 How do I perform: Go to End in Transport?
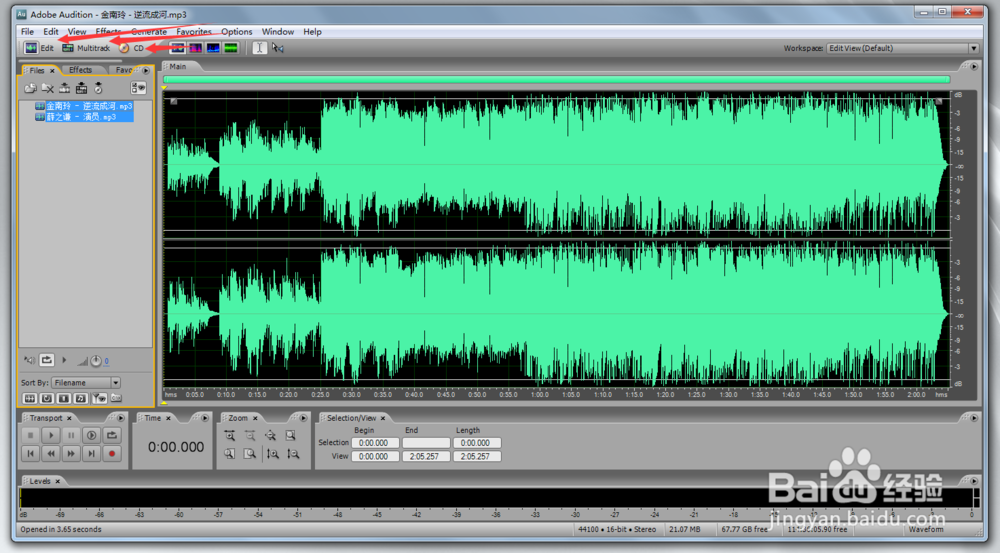[x=91, y=453]
